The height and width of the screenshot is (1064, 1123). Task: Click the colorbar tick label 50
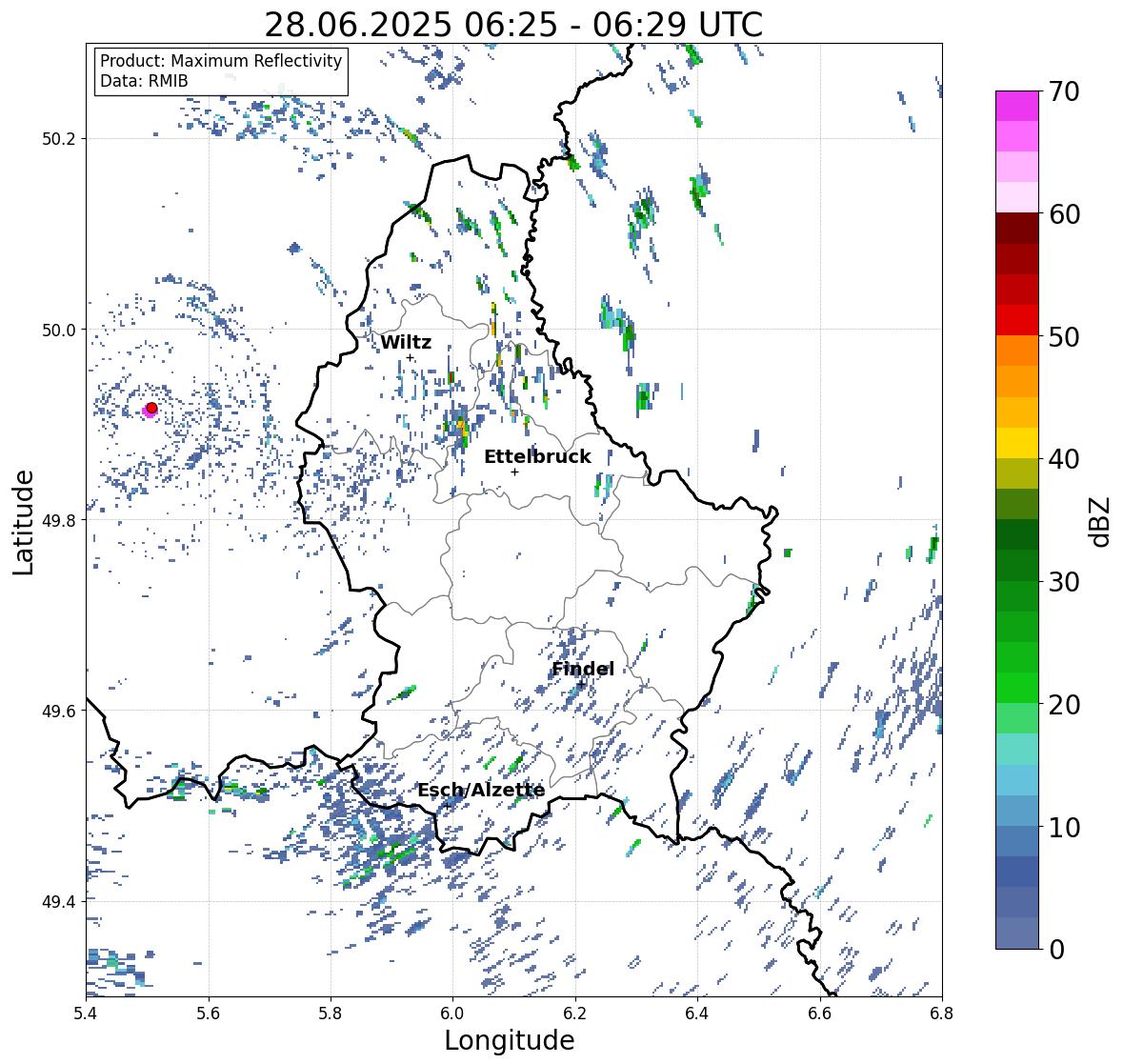click(x=1064, y=336)
